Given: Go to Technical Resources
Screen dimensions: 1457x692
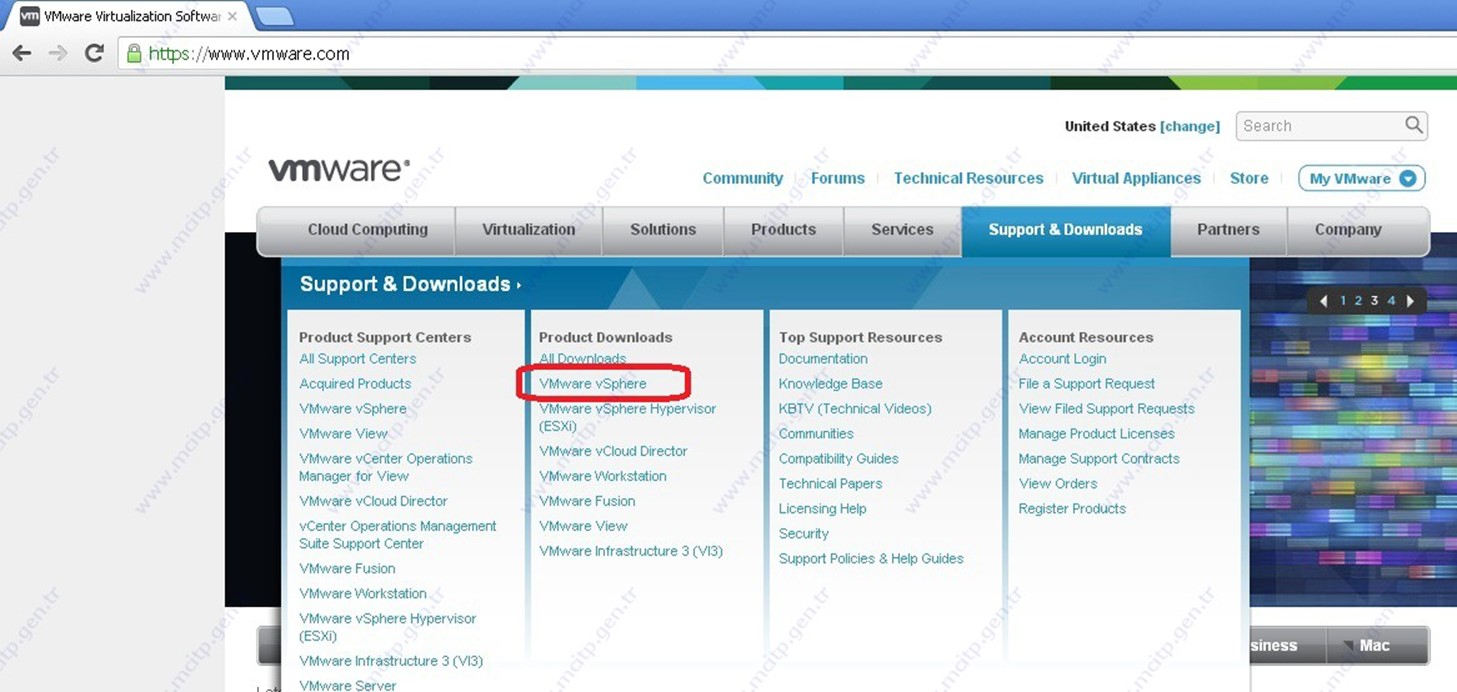Looking at the screenshot, I should pyautogui.click(x=968, y=179).
